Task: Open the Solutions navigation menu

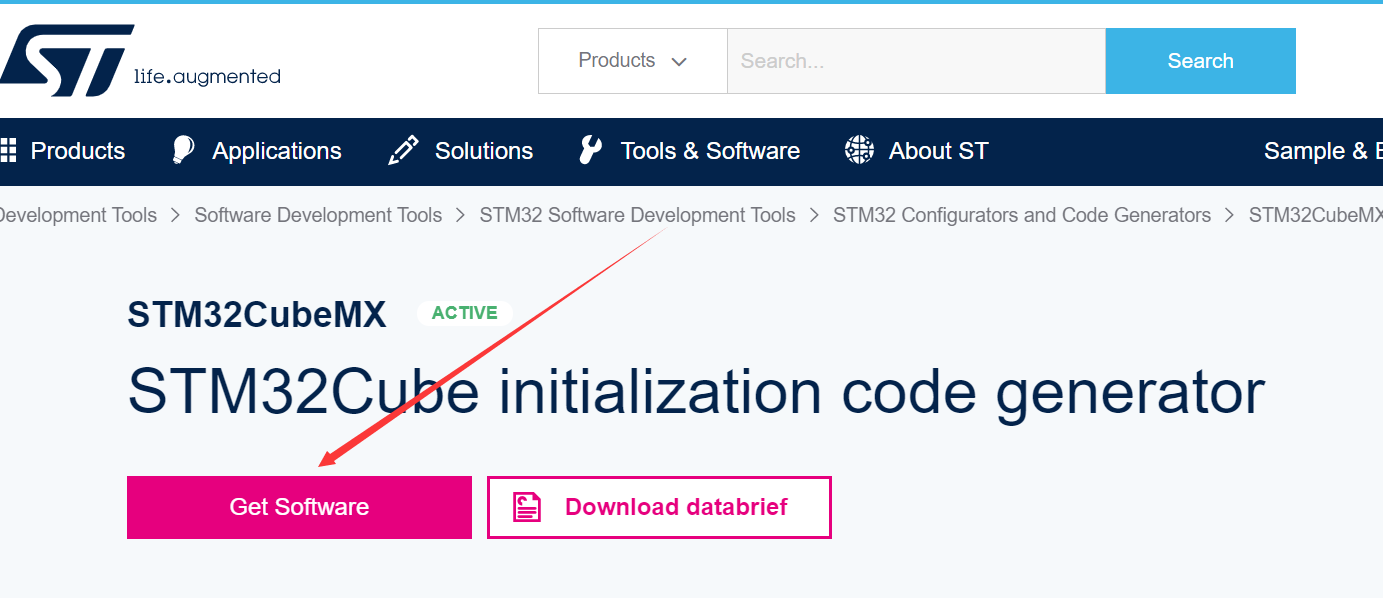Action: (484, 151)
